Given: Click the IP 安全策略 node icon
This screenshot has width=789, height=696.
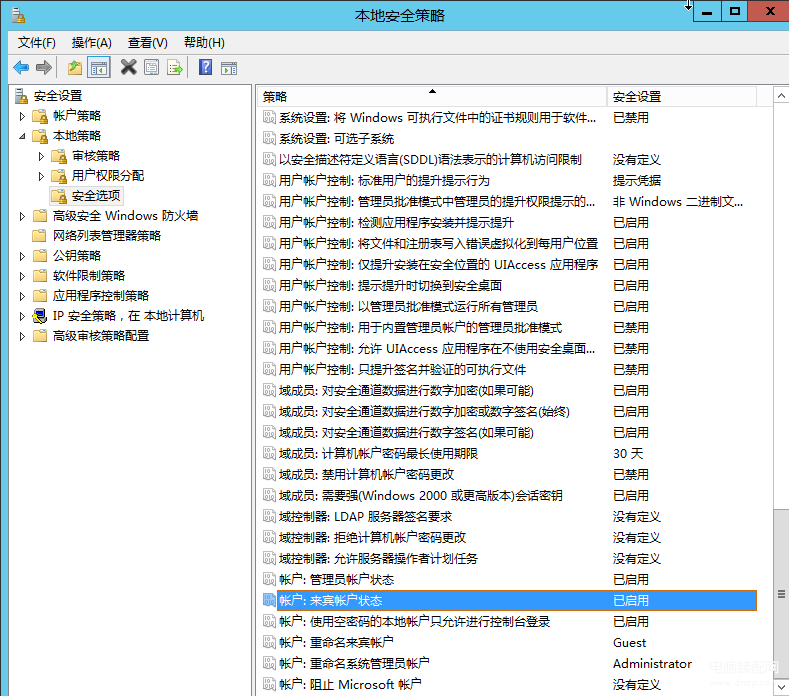Looking at the screenshot, I should (40, 316).
